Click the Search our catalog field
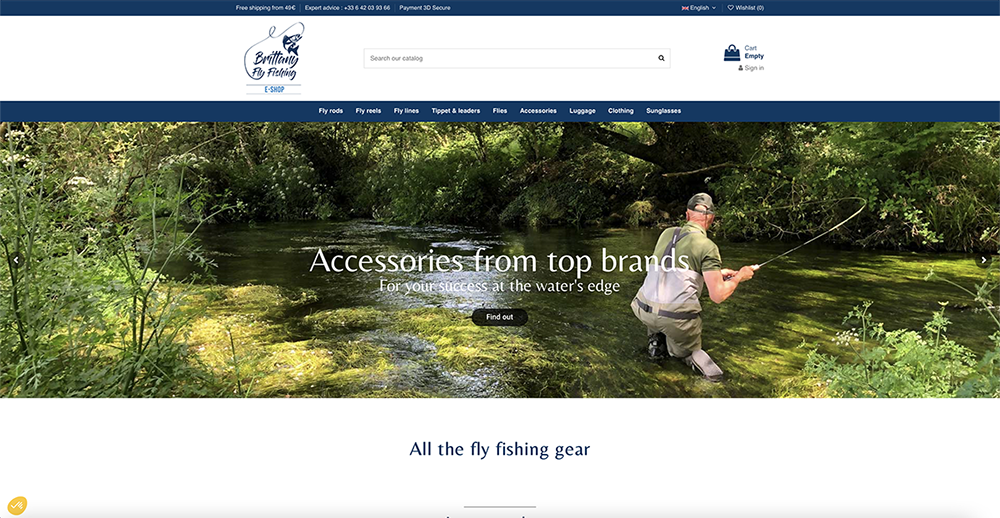1000x518 pixels. 510,58
